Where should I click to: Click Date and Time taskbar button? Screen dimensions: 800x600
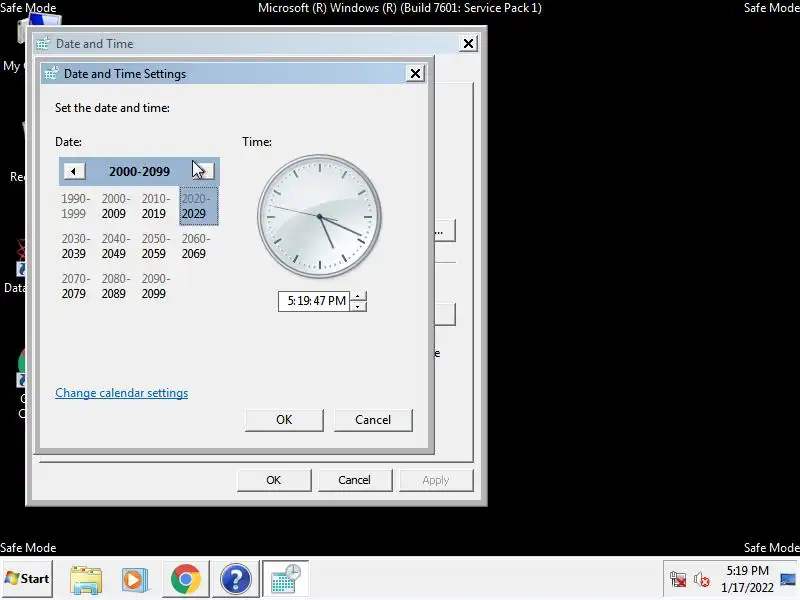[286, 579]
